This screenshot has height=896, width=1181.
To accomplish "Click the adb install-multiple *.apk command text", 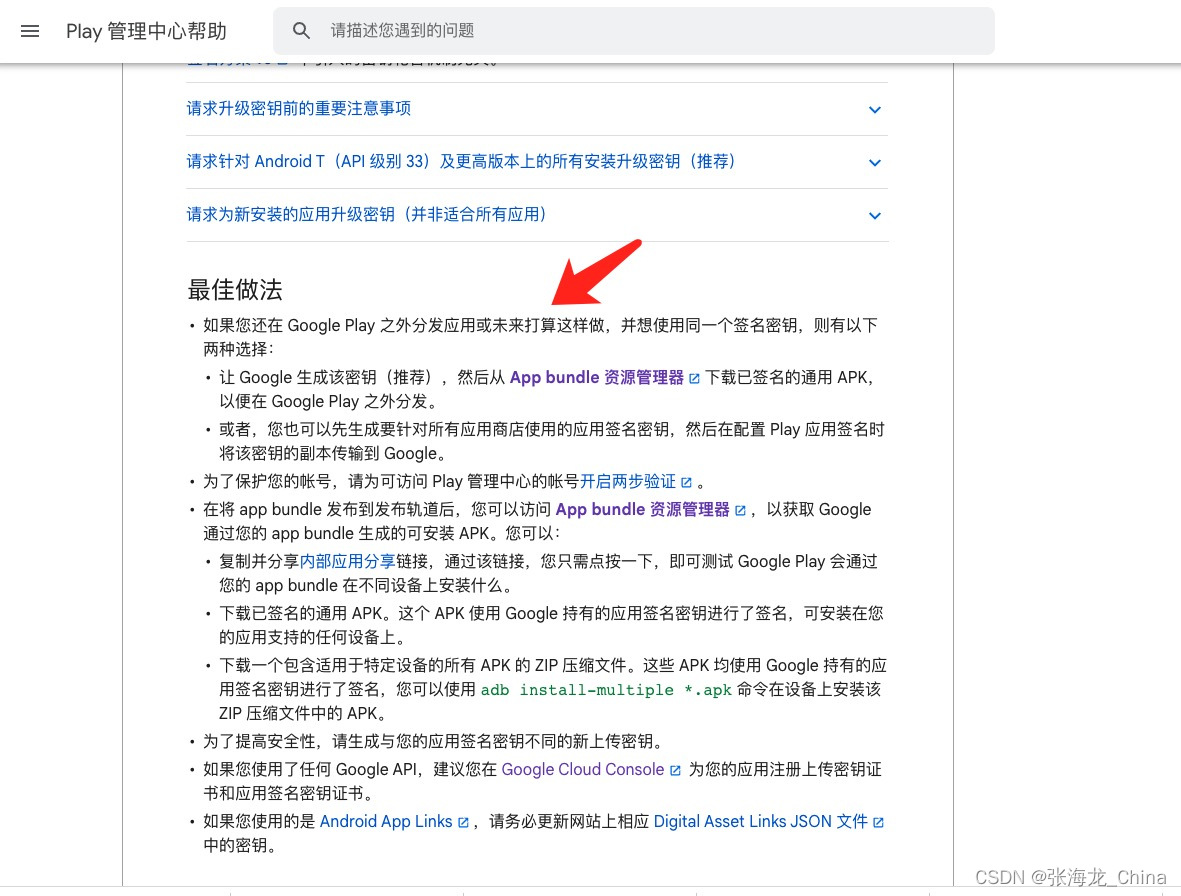I will tap(606, 690).
